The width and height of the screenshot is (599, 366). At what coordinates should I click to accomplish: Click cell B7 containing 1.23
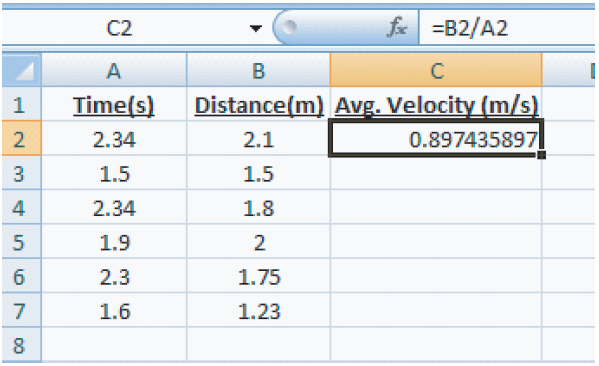click(x=258, y=311)
